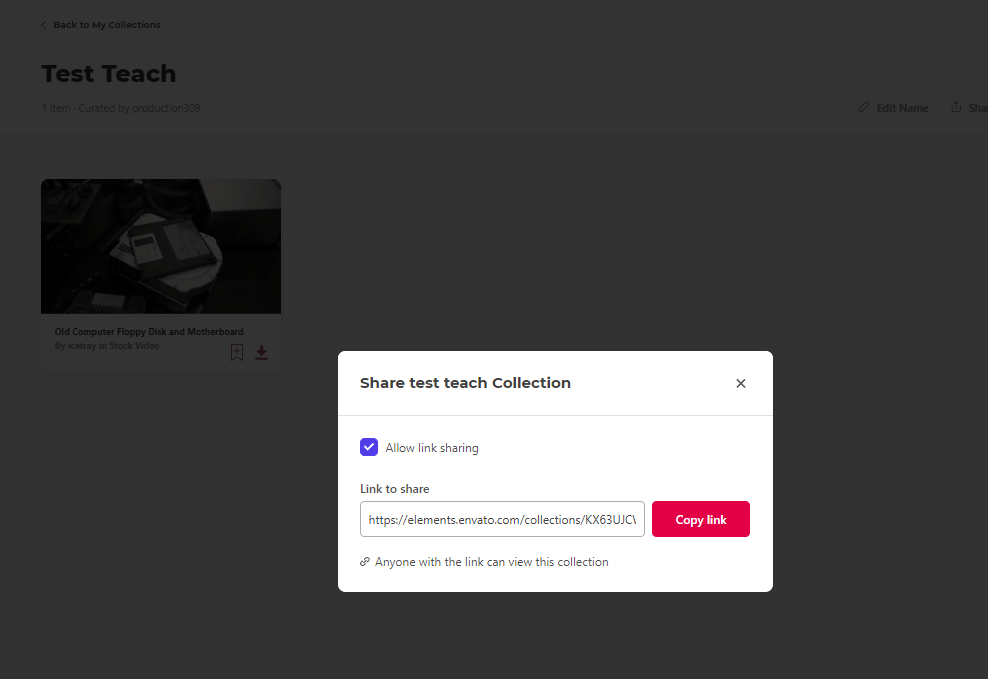Visit author icetray's profile link
Viewport: 988px width, 679px height.
[x=82, y=346]
